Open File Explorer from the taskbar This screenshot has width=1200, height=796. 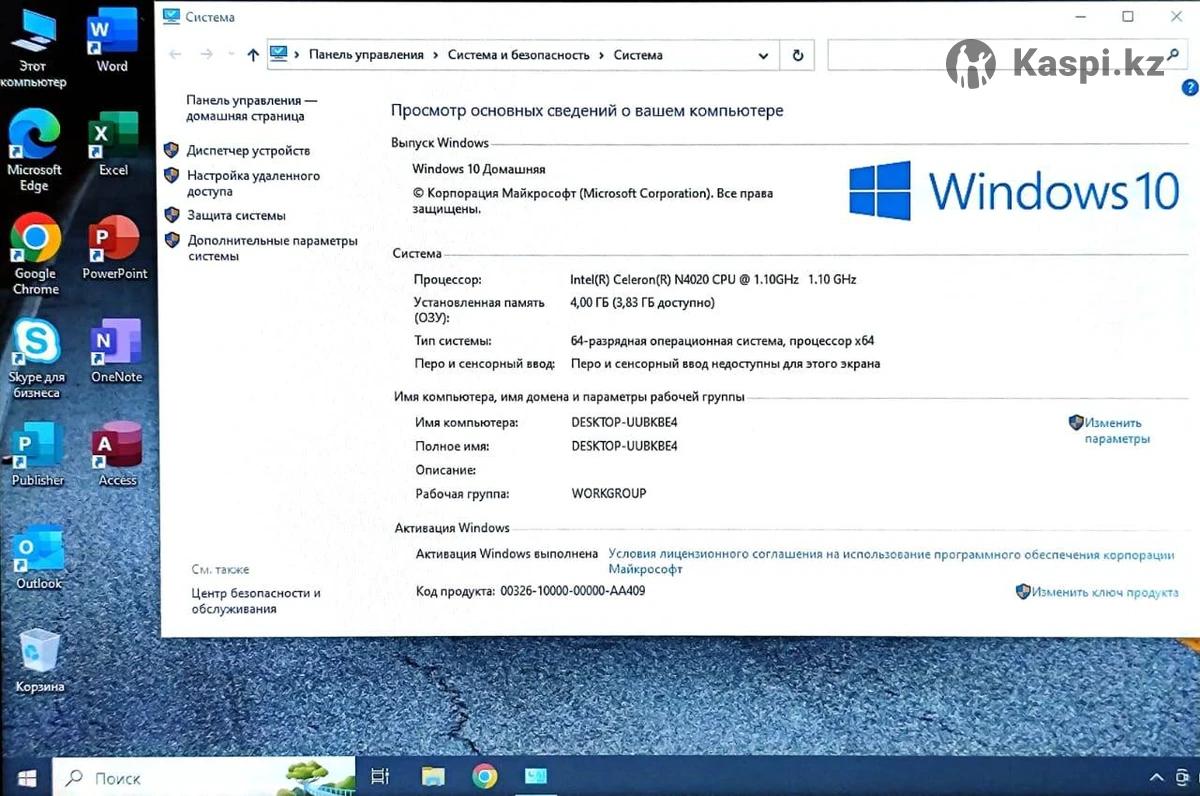pos(432,776)
